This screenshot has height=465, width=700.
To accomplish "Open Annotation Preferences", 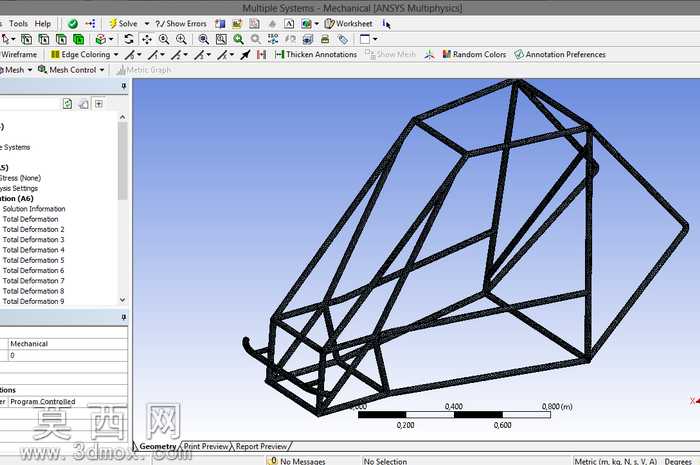I will (560, 54).
